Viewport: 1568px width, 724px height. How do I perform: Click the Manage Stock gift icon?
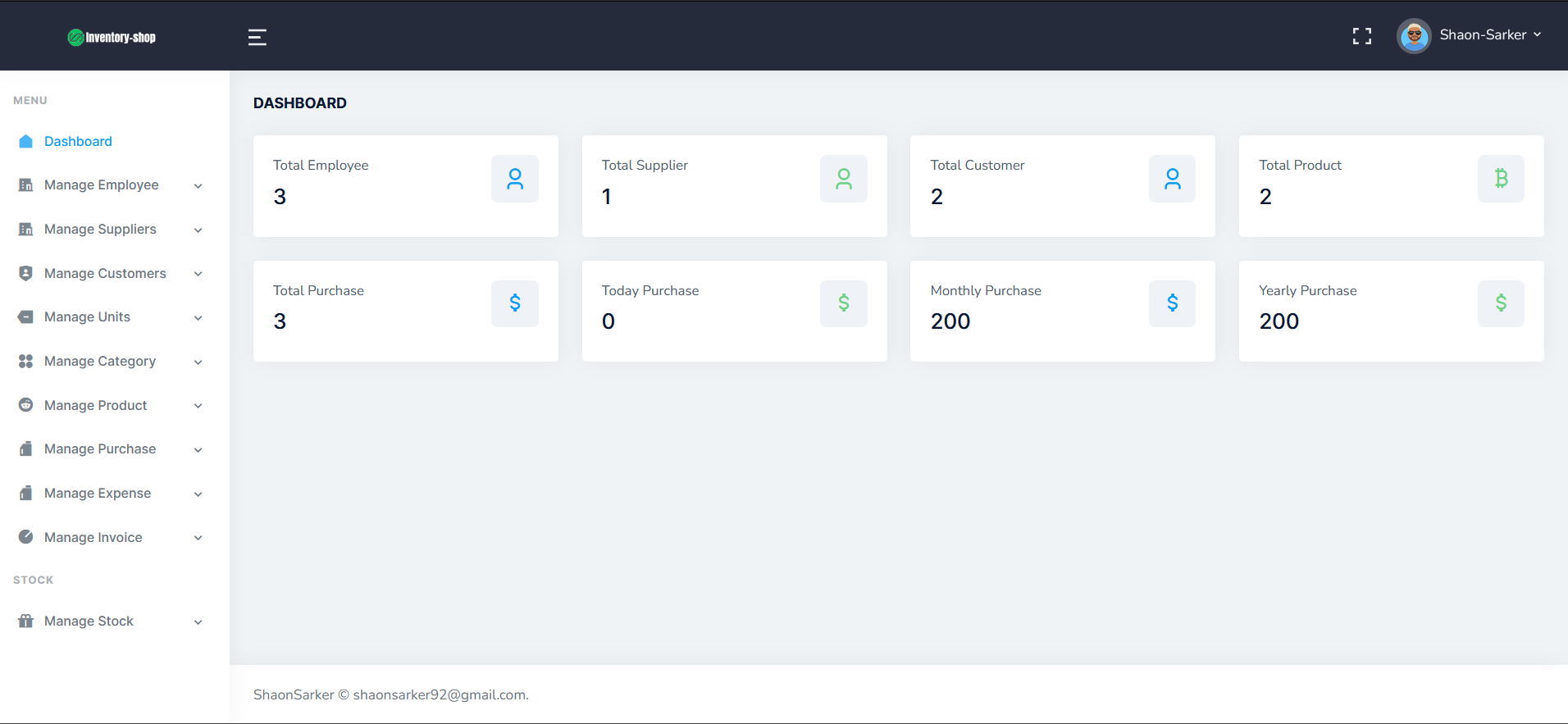[x=26, y=621]
